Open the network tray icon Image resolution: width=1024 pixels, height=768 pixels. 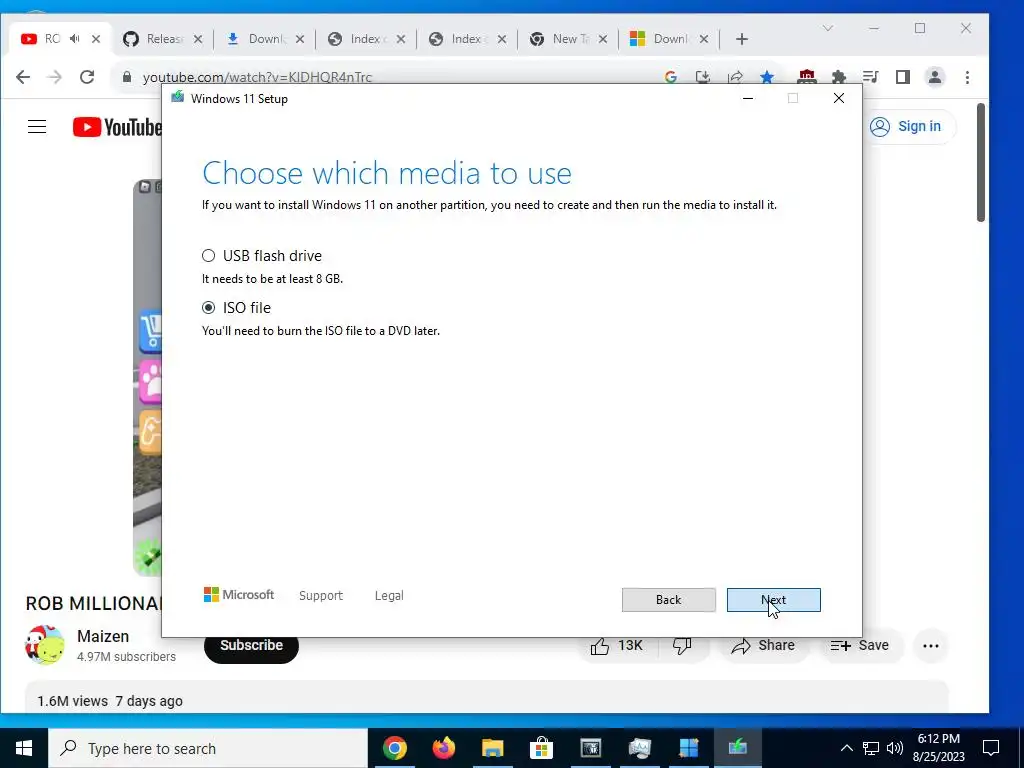pyautogui.click(x=871, y=748)
